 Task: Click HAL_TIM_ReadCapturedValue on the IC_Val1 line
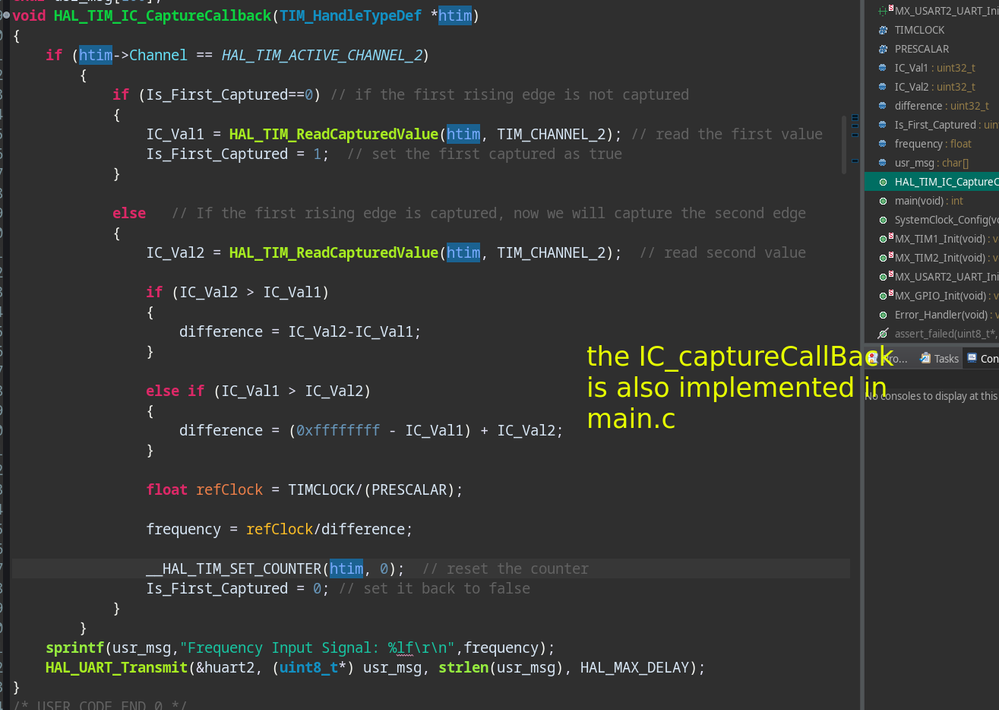click(333, 134)
